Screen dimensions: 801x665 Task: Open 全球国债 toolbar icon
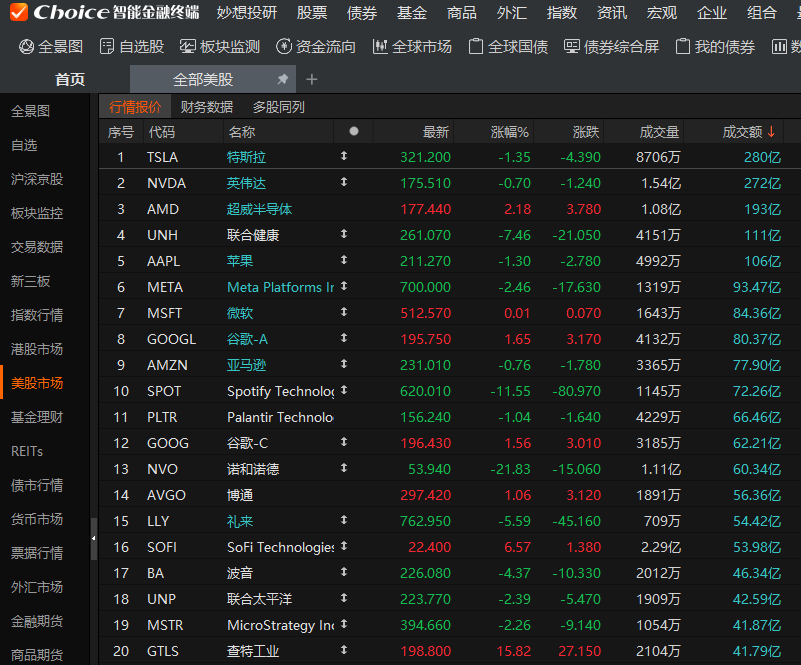tap(476, 47)
